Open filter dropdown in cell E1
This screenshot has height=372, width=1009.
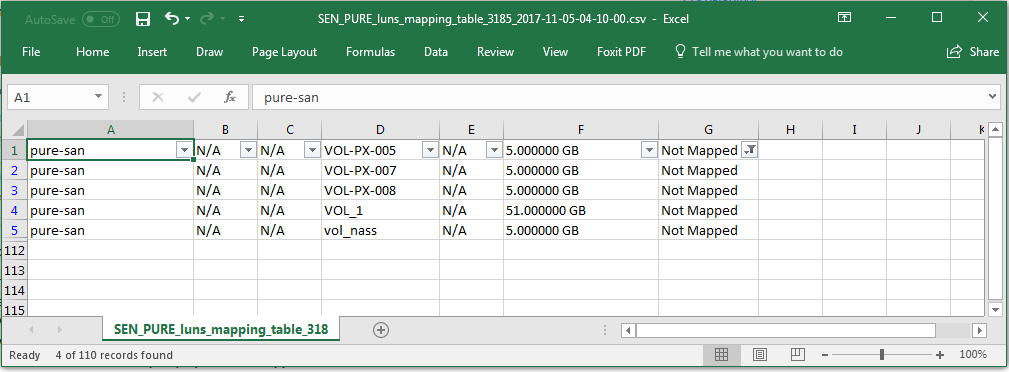point(494,150)
